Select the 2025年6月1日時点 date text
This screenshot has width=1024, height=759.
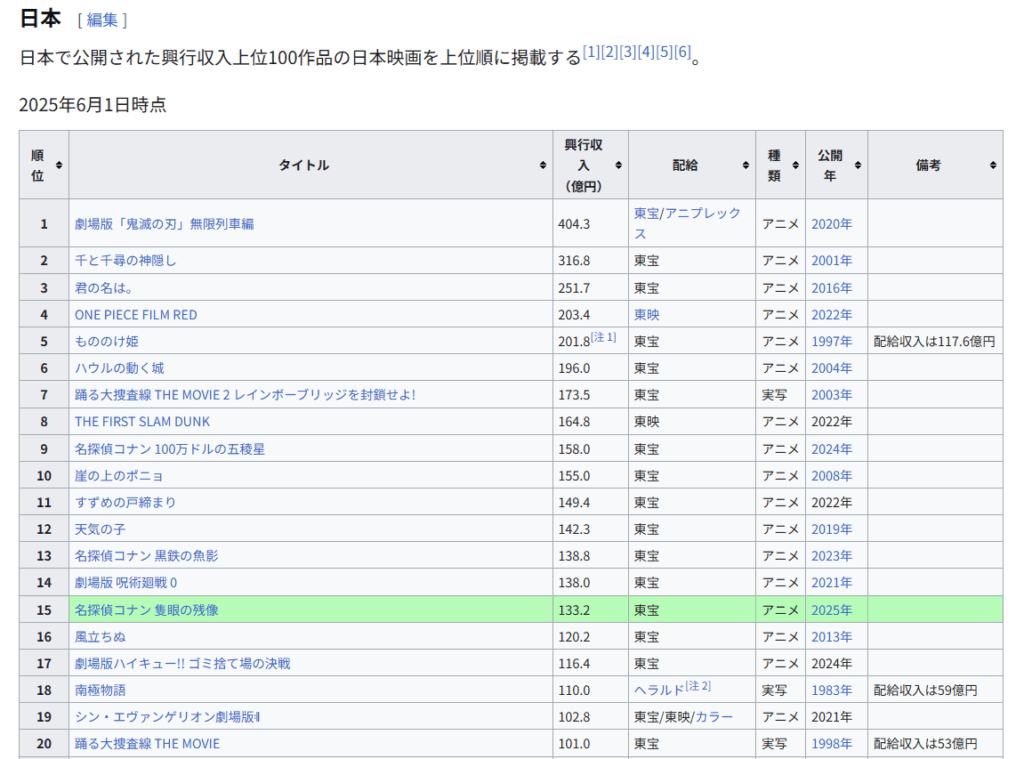click(93, 105)
